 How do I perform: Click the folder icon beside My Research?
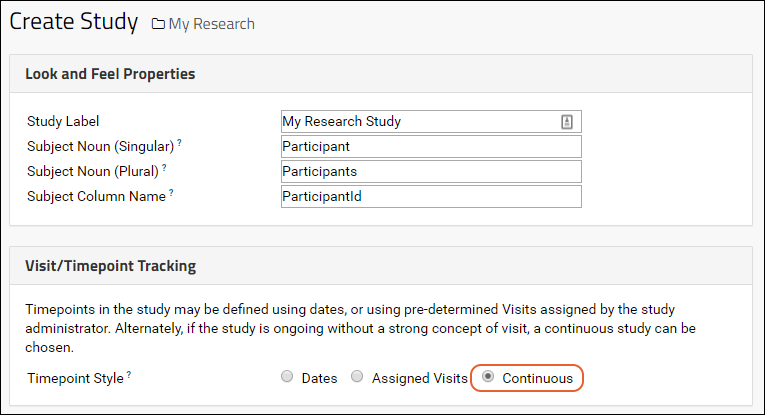pyautogui.click(x=158, y=24)
